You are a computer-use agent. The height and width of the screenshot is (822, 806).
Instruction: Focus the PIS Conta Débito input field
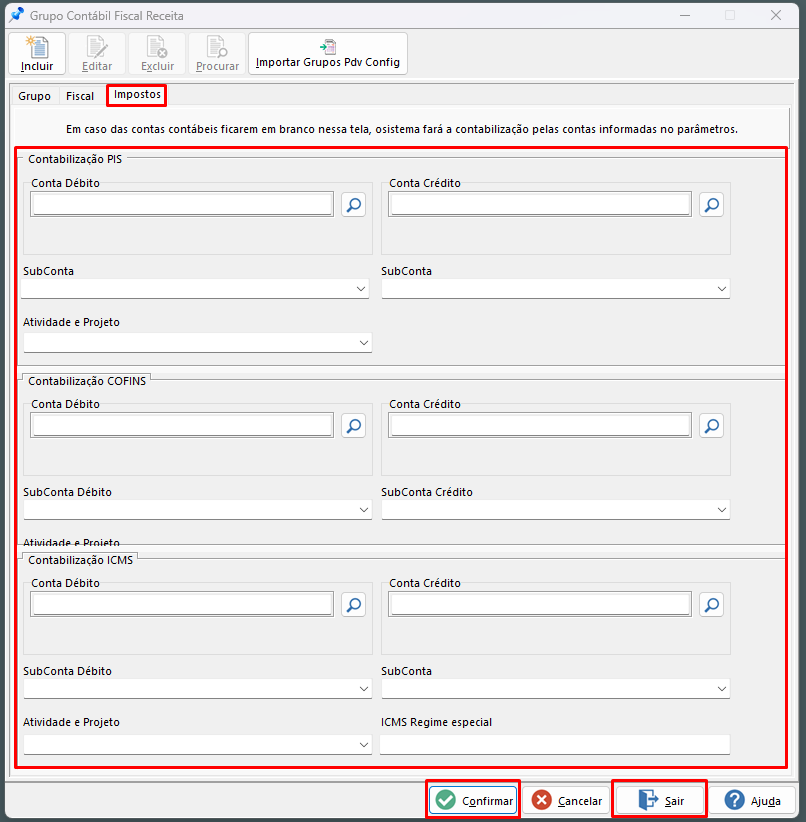[x=182, y=204]
